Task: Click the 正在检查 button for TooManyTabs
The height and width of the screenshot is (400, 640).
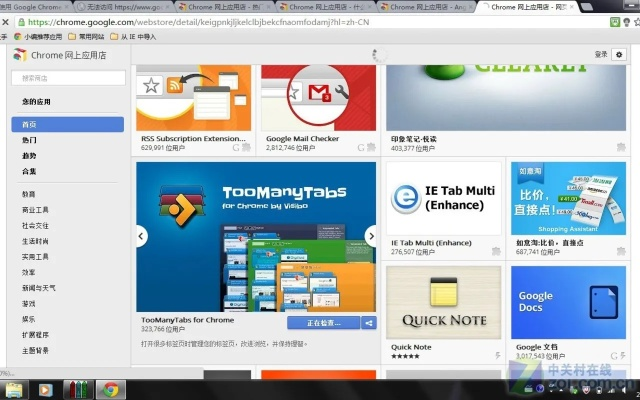Action: (x=323, y=323)
